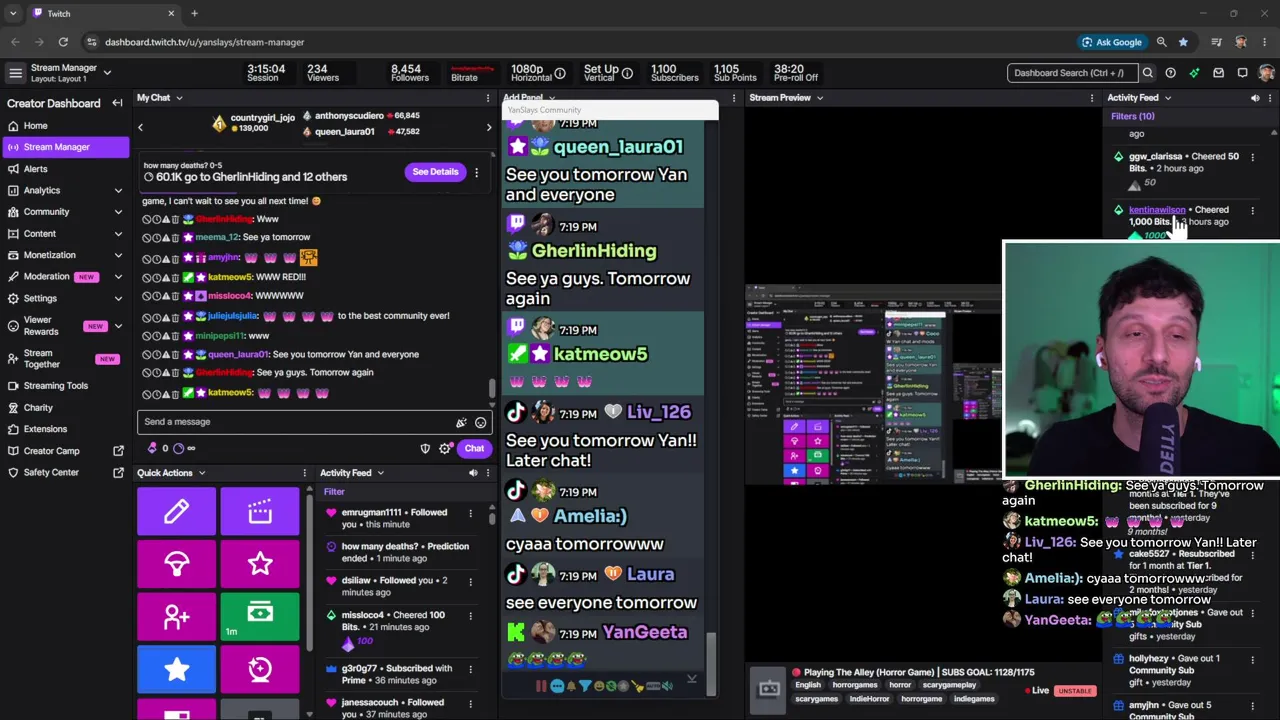Mute the right Activity Feed sounds
This screenshot has width=1280, height=720.
1255,98
